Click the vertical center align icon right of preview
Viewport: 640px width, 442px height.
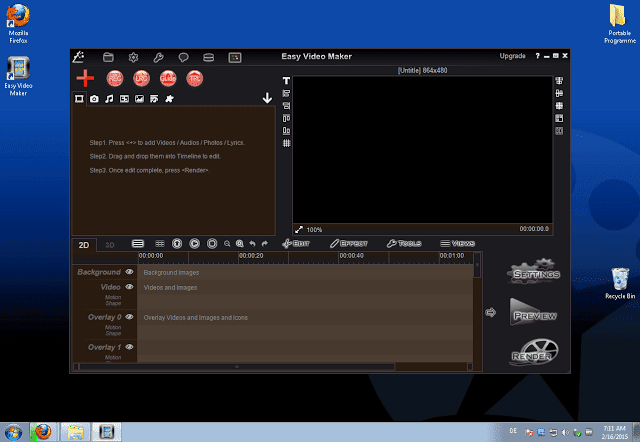click(559, 93)
